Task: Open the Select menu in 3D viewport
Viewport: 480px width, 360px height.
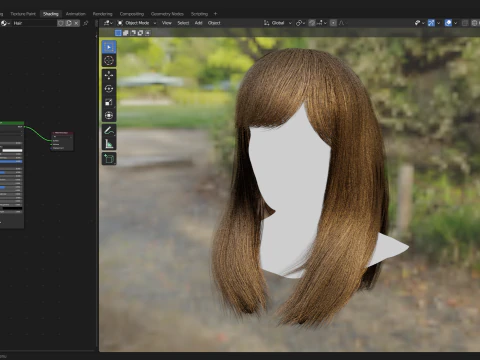Action: [x=183, y=23]
